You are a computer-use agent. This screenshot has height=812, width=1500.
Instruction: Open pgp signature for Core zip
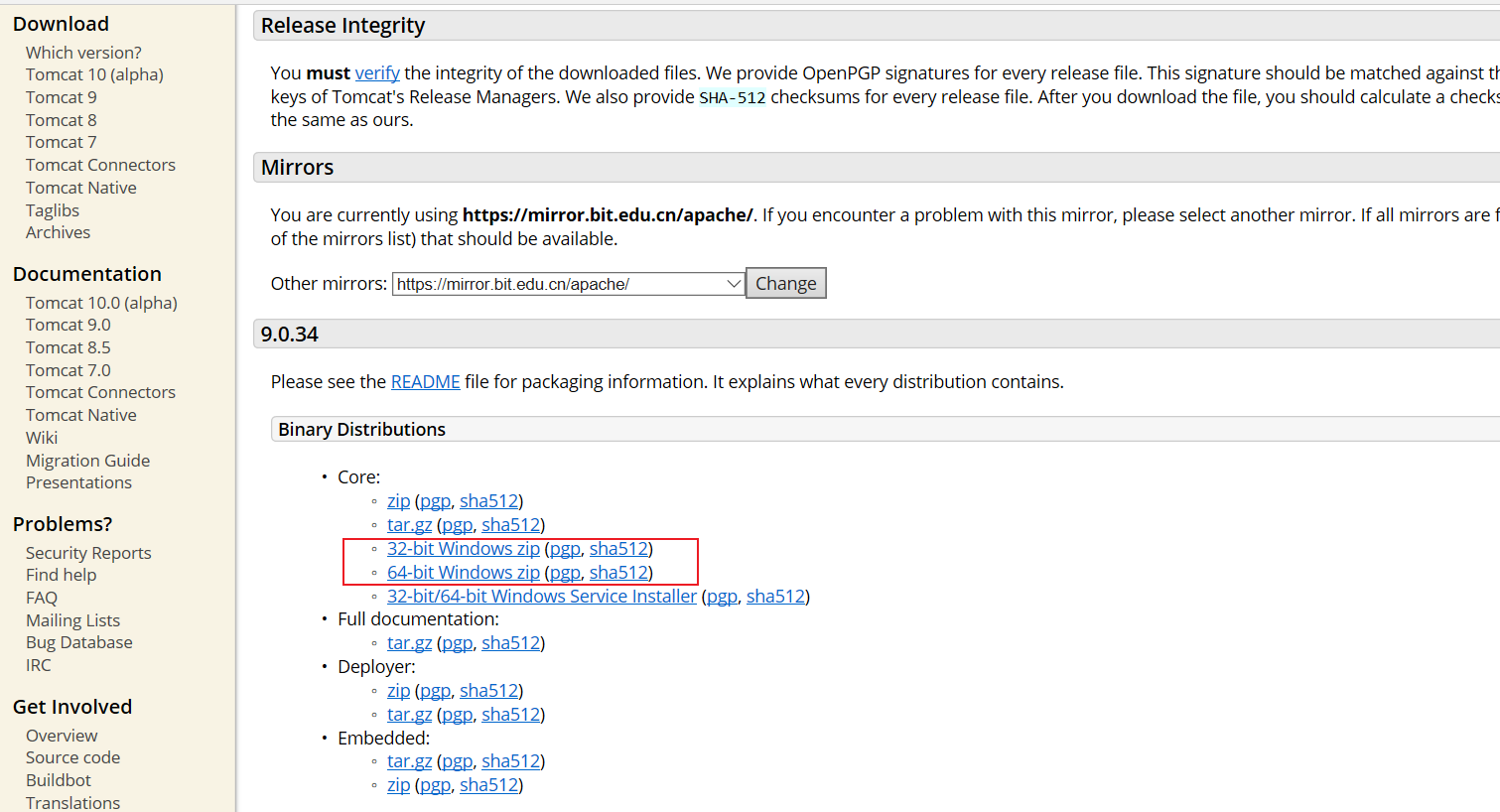click(x=435, y=501)
